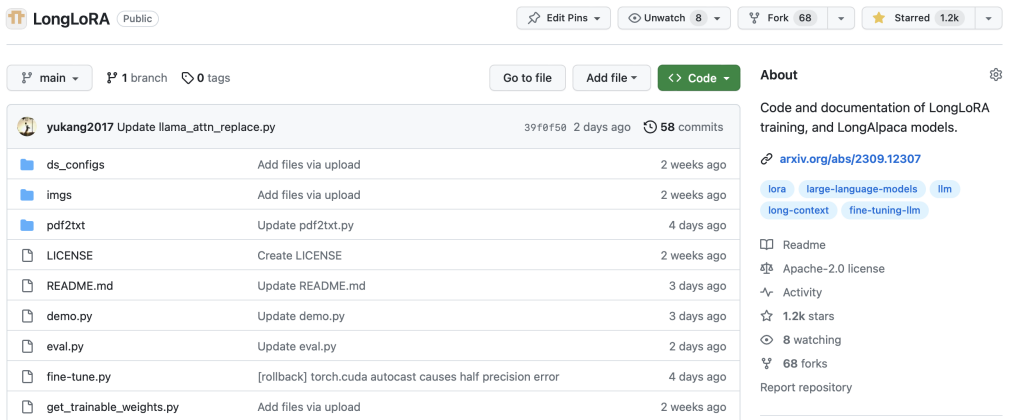Open the Apache-2.0 license link
Screen dimensions: 1014x420
[x=833, y=269]
